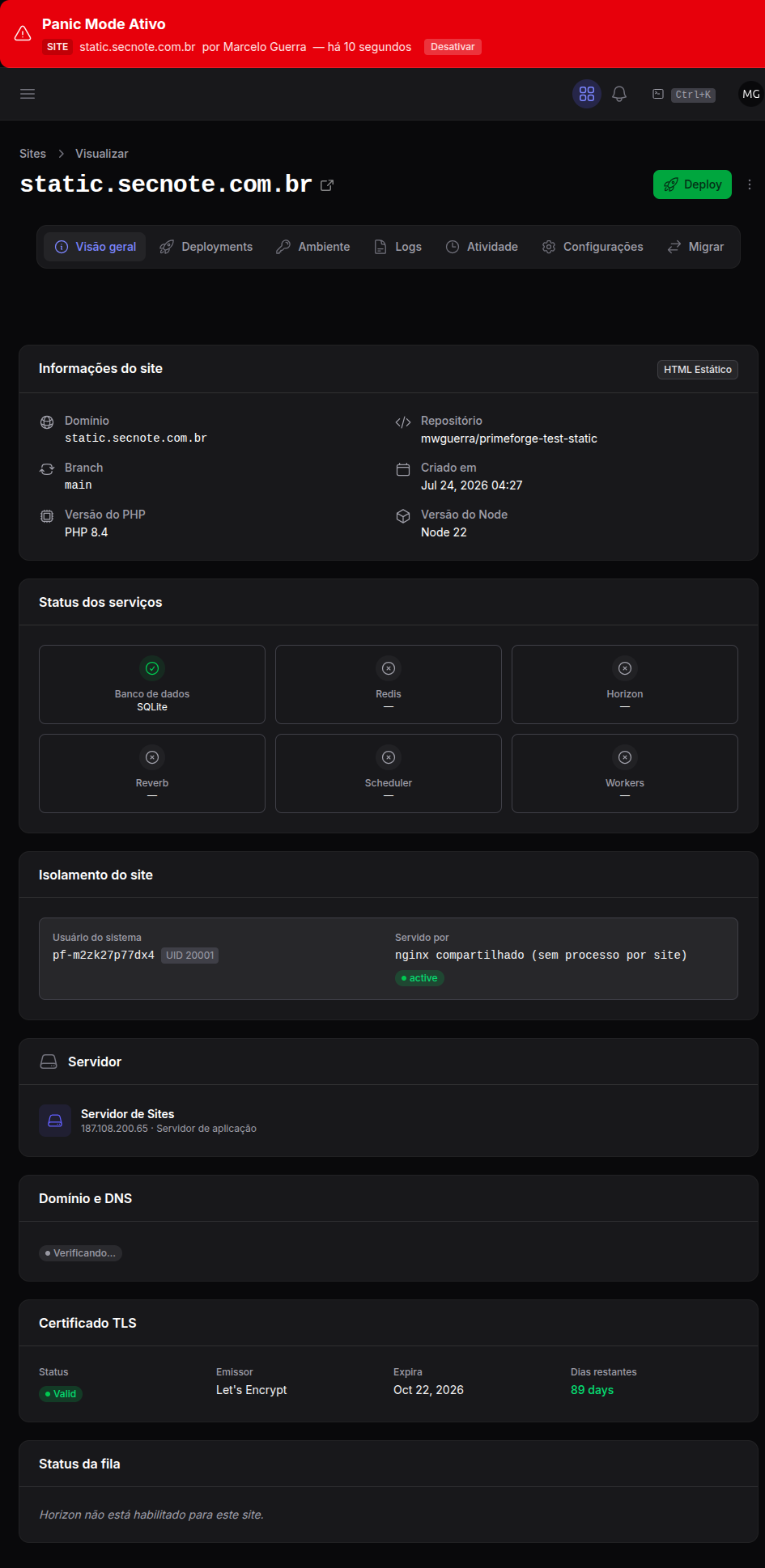Click the apps grid icon in header

pyautogui.click(x=587, y=94)
